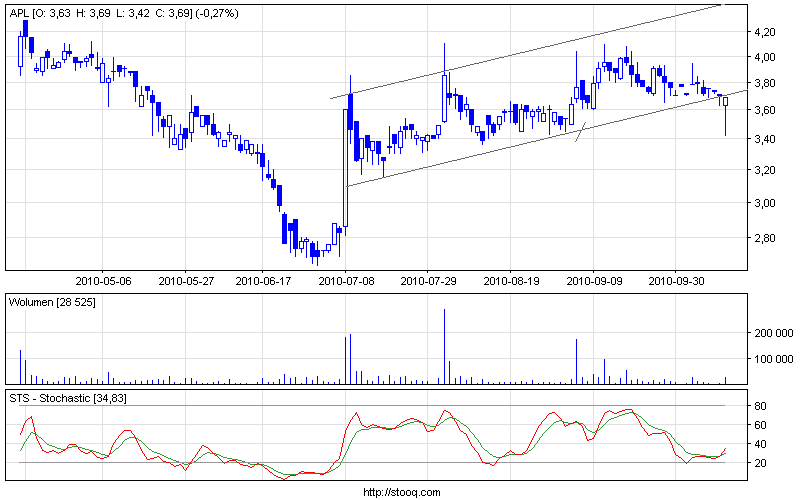Click the 20 stochastic axis label
Screen dimensions: 800x500
tap(760, 463)
